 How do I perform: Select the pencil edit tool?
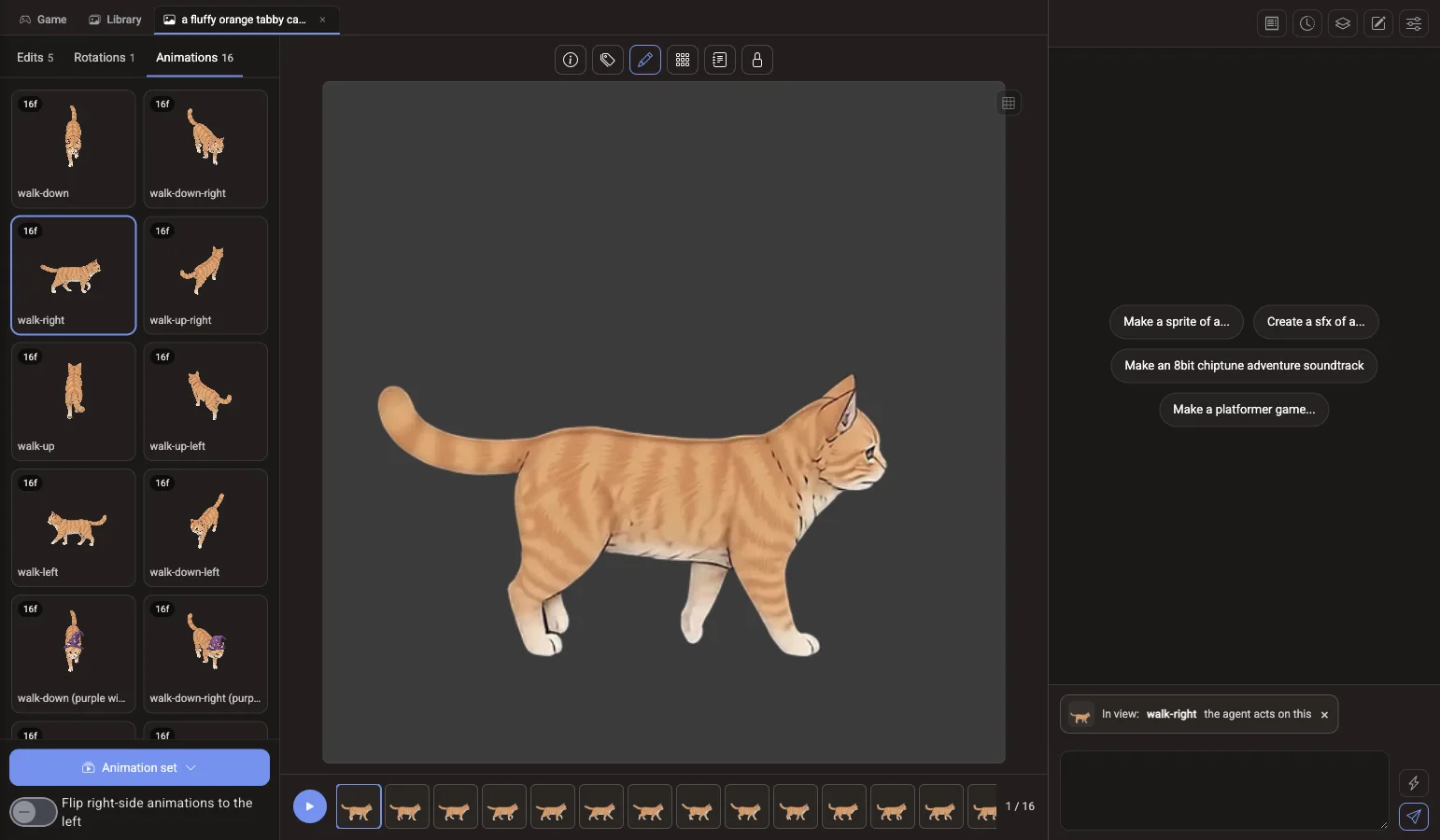coord(645,60)
